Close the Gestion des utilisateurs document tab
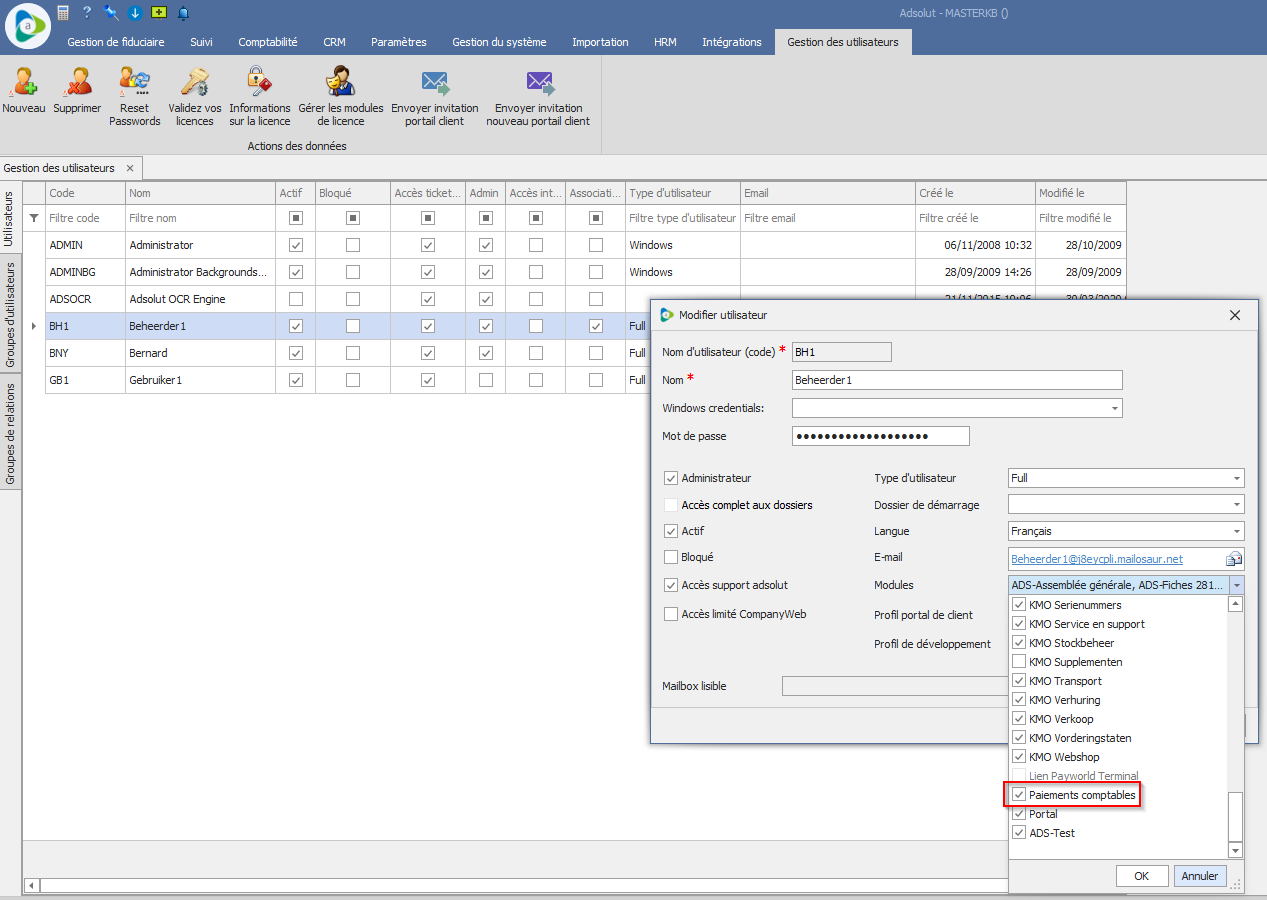 coord(130,168)
